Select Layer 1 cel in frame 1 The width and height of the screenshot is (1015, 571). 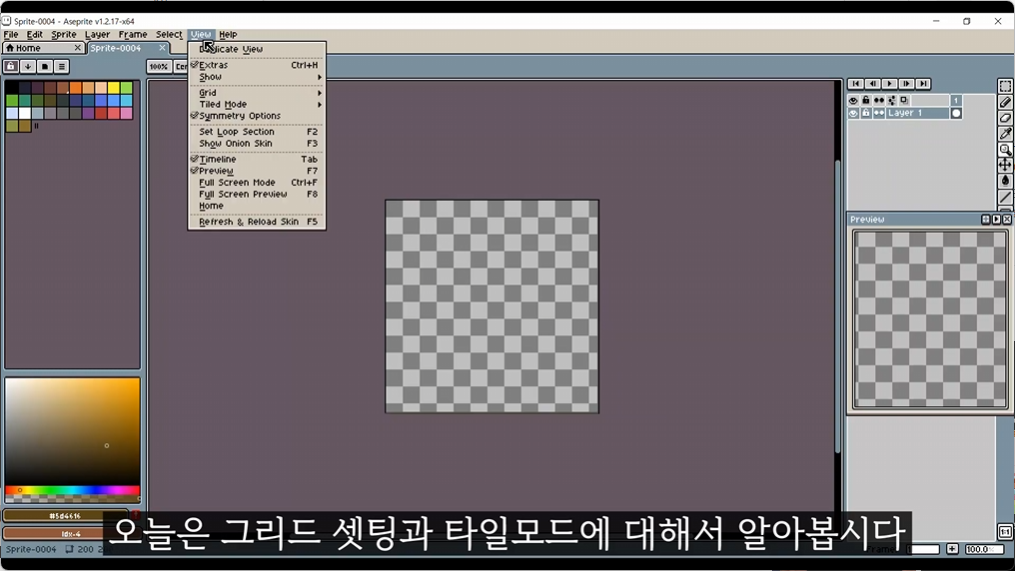pyautogui.click(x=956, y=113)
